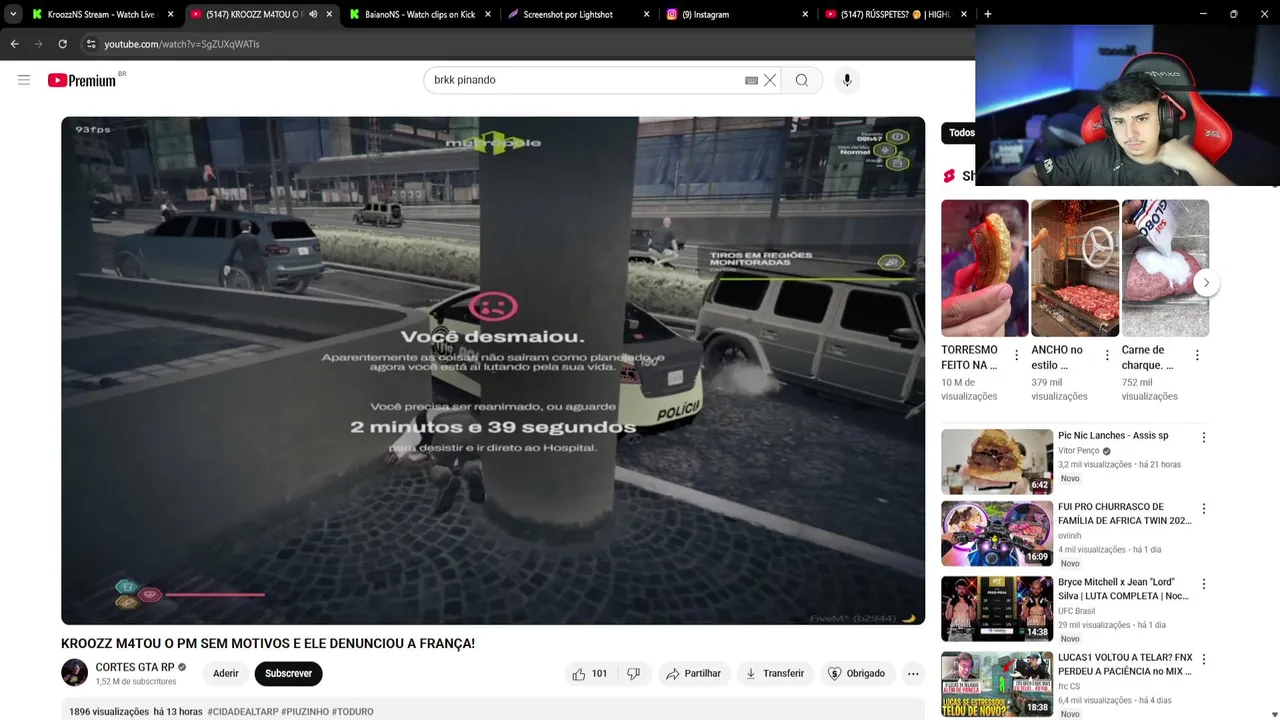This screenshot has width=1280, height=720.
Task: Open Bryce Mitchell x Jean Silva thumbnail
Action: point(997,609)
